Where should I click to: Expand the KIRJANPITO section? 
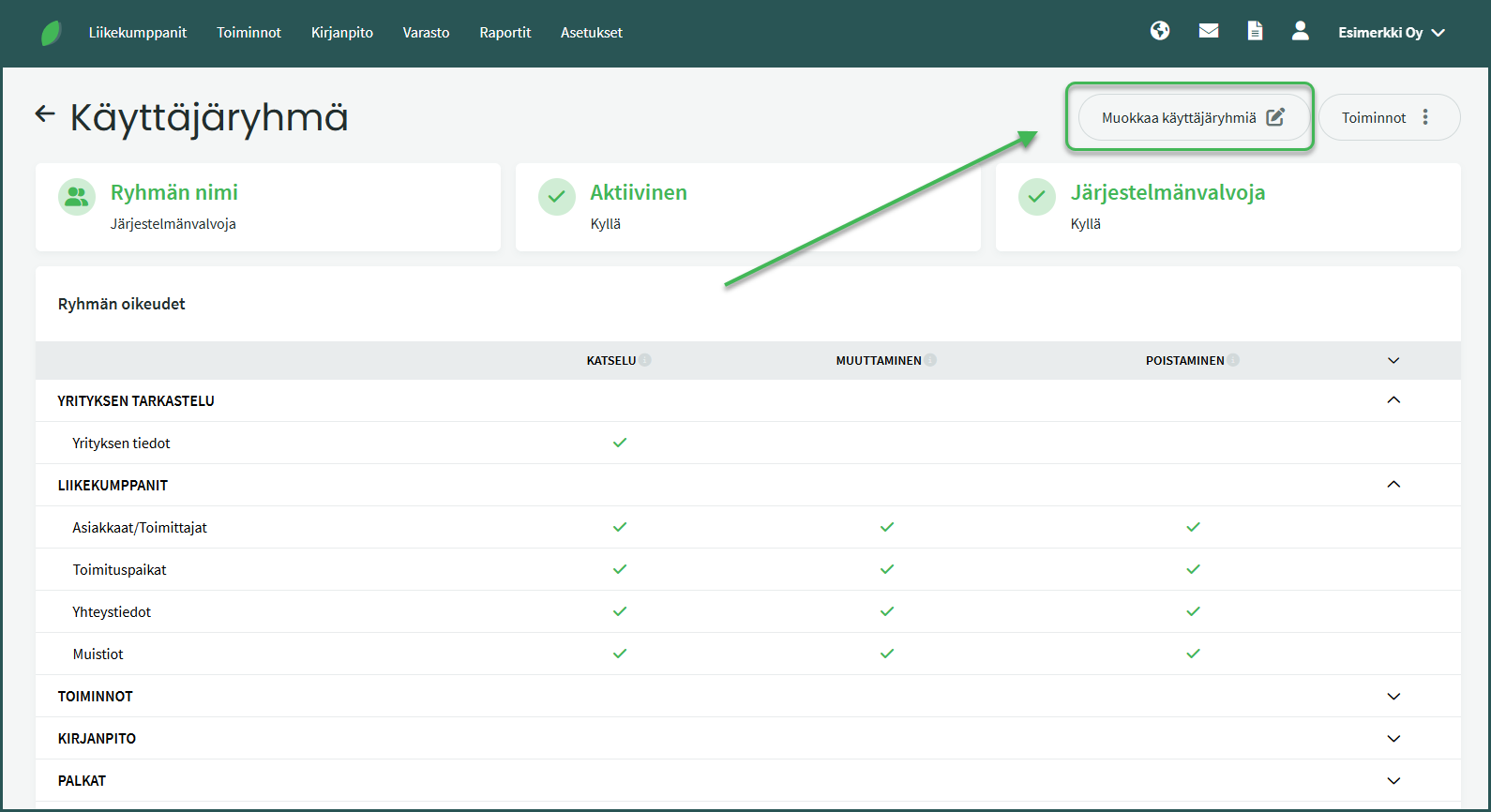coord(1393,739)
